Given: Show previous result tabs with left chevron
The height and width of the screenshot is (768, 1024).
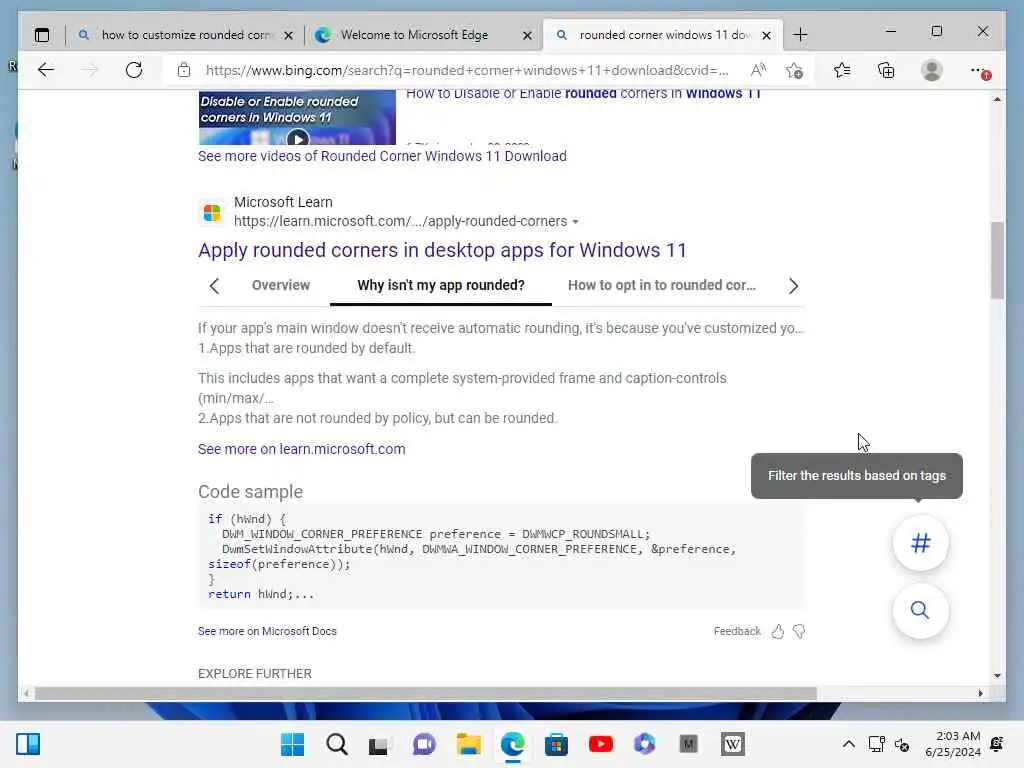Looking at the screenshot, I should click(x=214, y=286).
